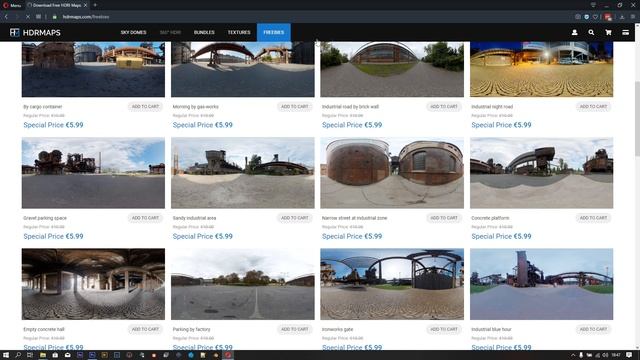Open Windows taskbar search
The height and width of the screenshot is (360, 640).
pos(18,355)
